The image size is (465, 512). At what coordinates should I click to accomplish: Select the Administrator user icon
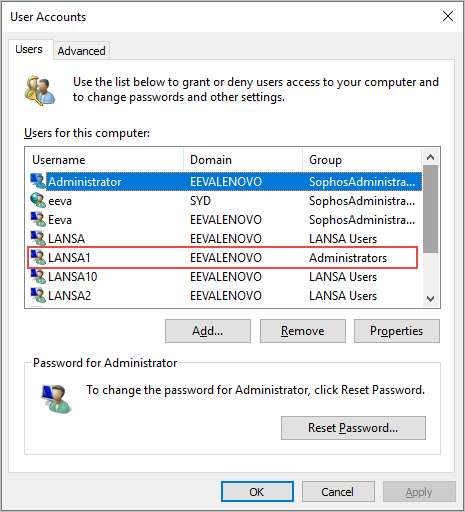point(38,182)
